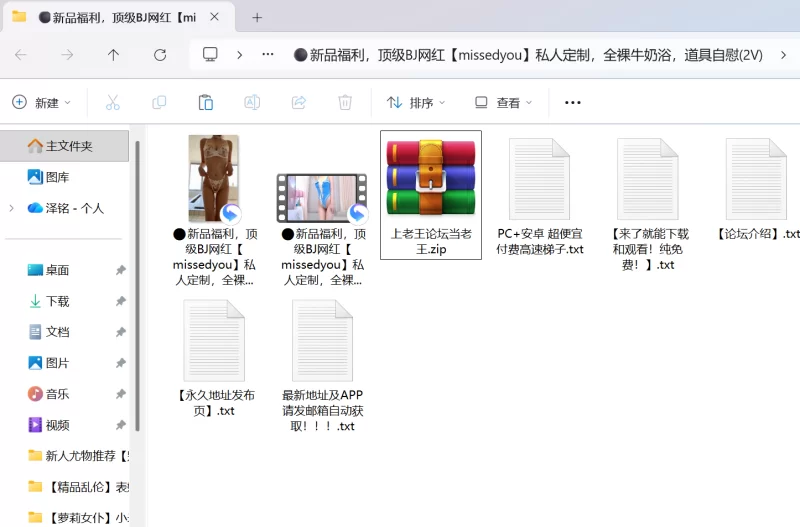This screenshot has width=800, height=527.
Task: Expand the 泽铭 - 个人 OneDrive tree node
Action: click(x=11, y=208)
